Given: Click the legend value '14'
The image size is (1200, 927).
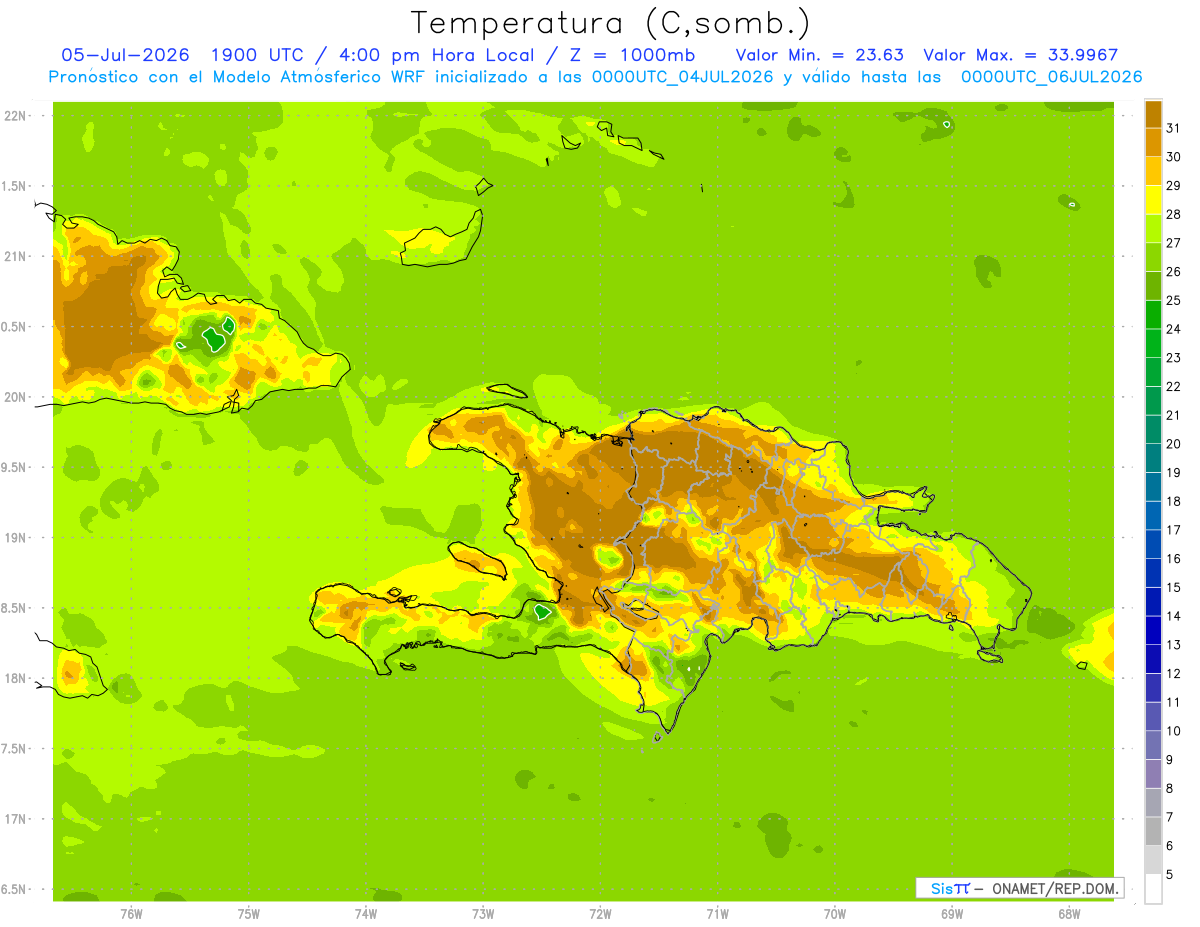Looking at the screenshot, I should click(1173, 616).
